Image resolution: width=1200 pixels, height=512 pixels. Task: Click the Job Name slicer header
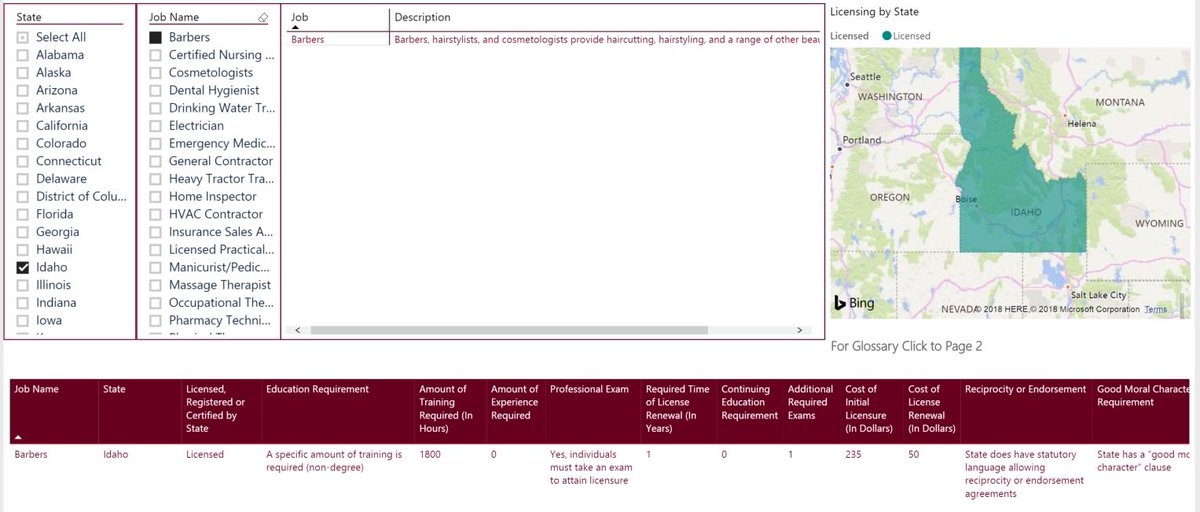click(x=174, y=17)
